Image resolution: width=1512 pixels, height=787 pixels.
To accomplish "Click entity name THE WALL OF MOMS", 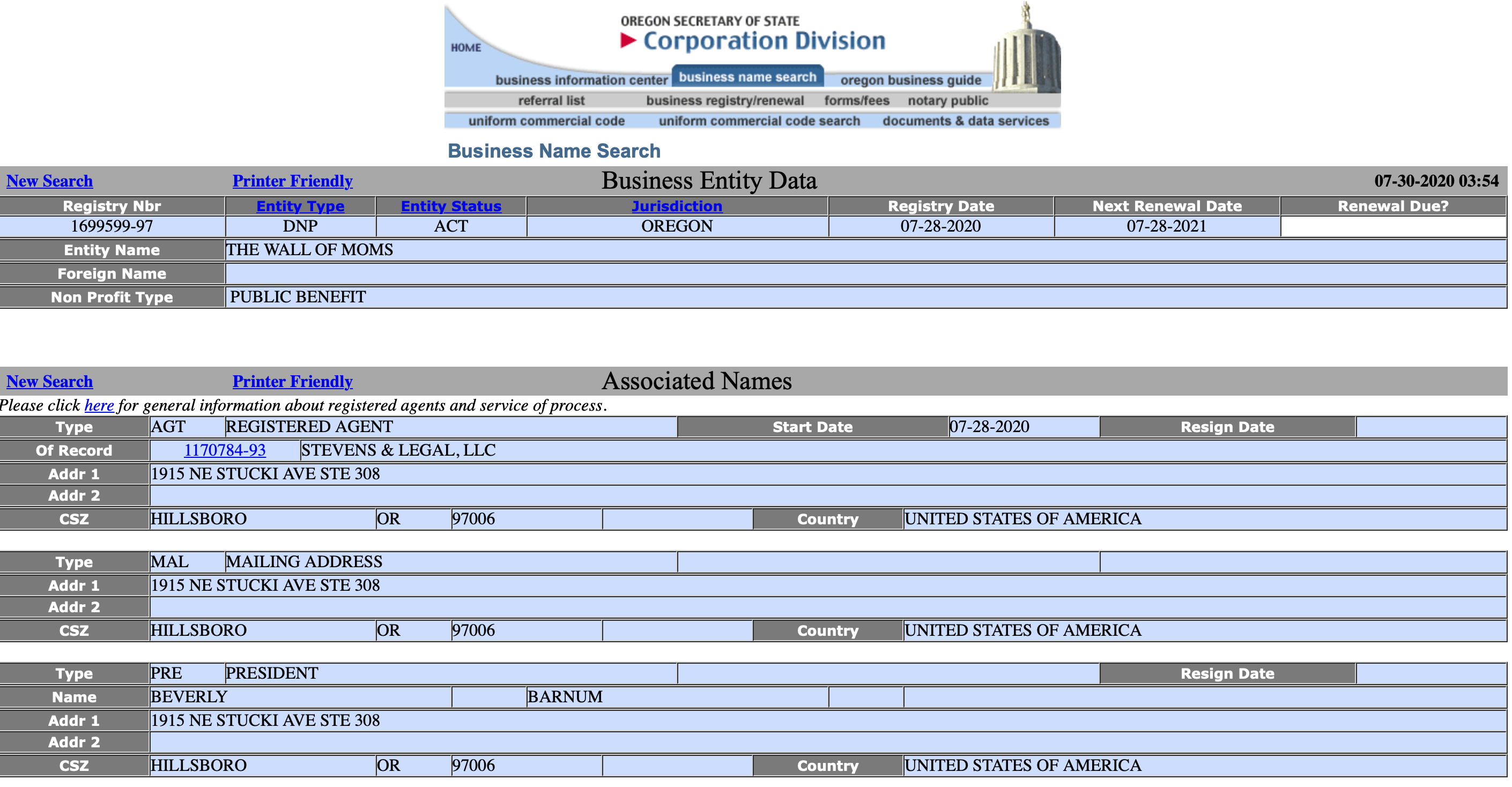I will [309, 250].
